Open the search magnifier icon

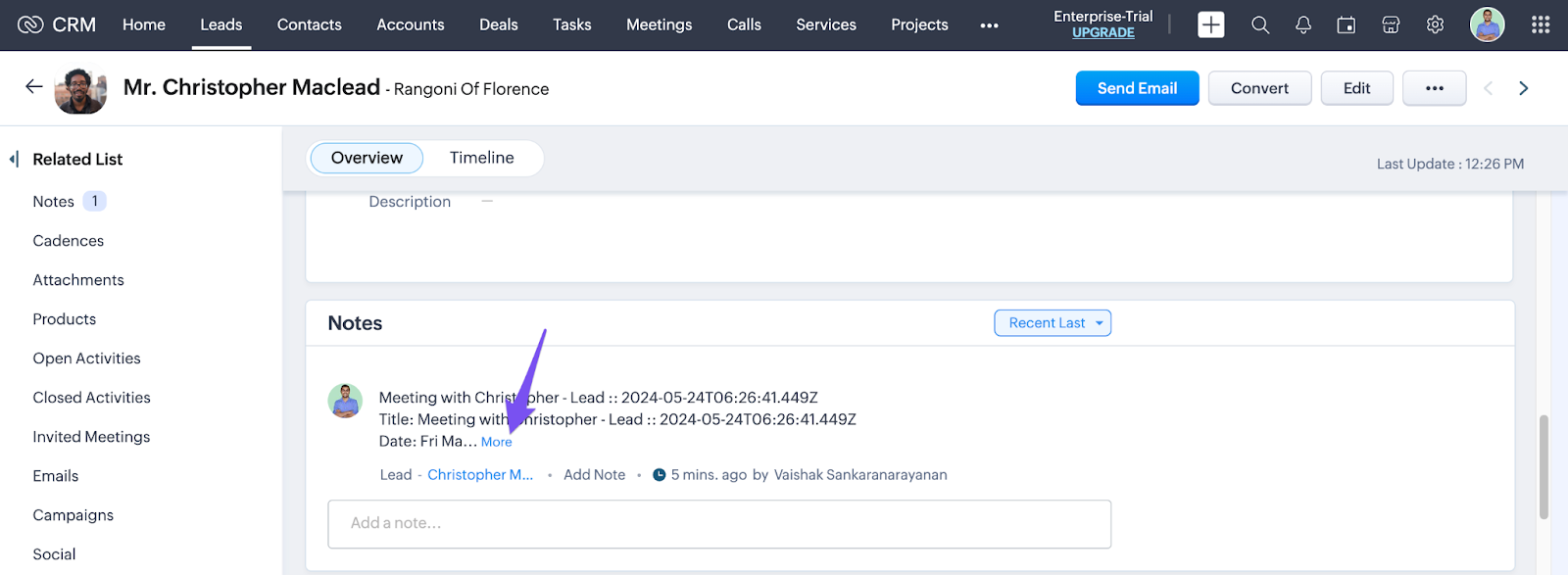coord(1260,25)
